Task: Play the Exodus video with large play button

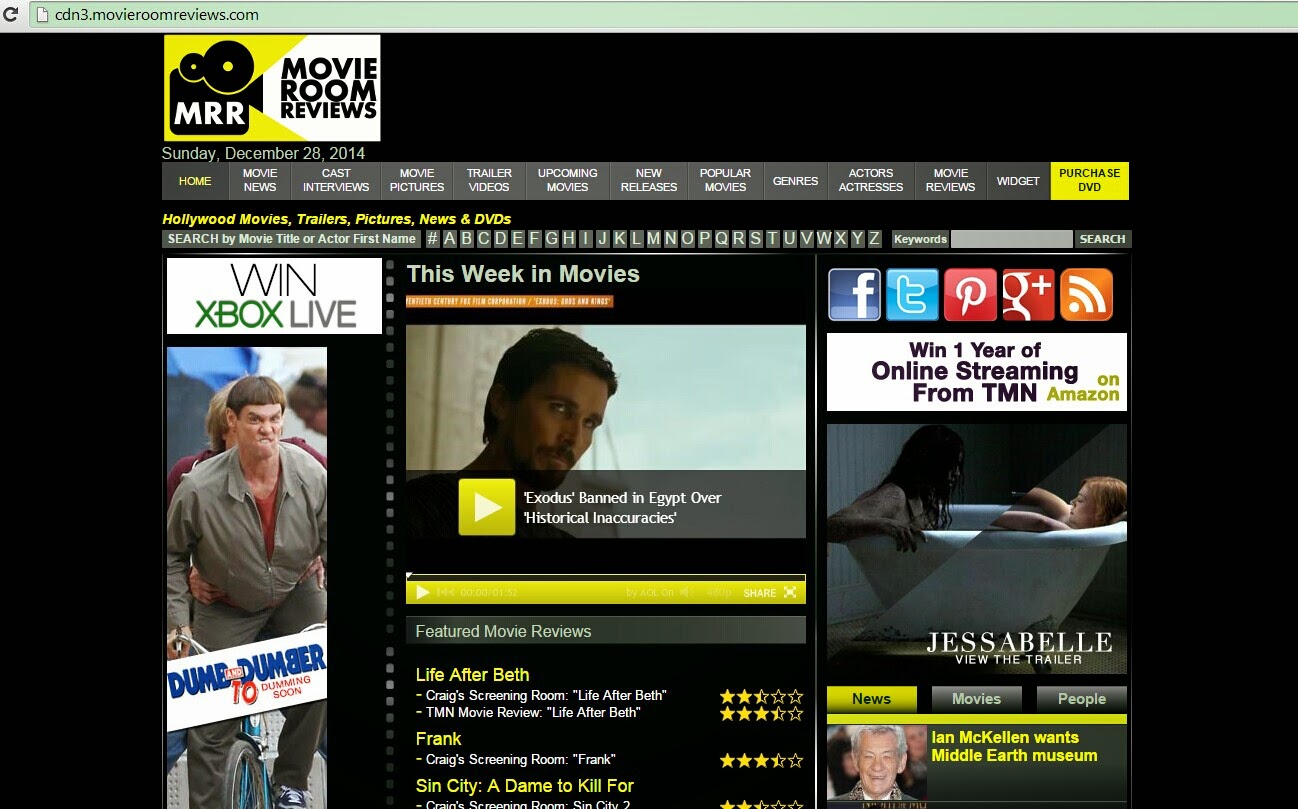Action: pos(487,507)
